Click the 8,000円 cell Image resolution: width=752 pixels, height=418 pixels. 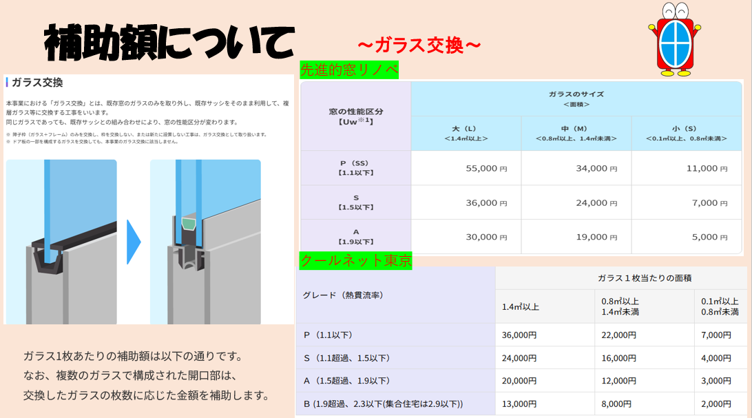point(645,404)
